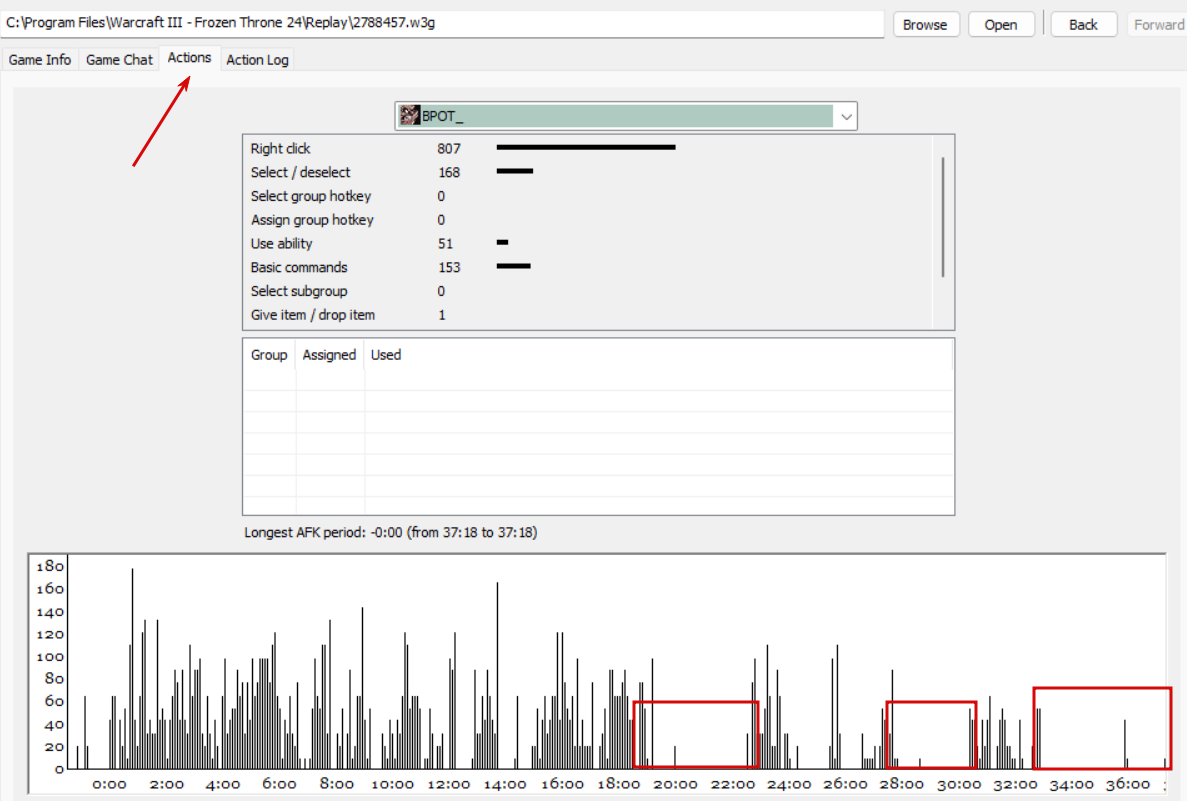This screenshot has height=801, width=1187.
Task: Click the Assigned column header
Action: [329, 355]
